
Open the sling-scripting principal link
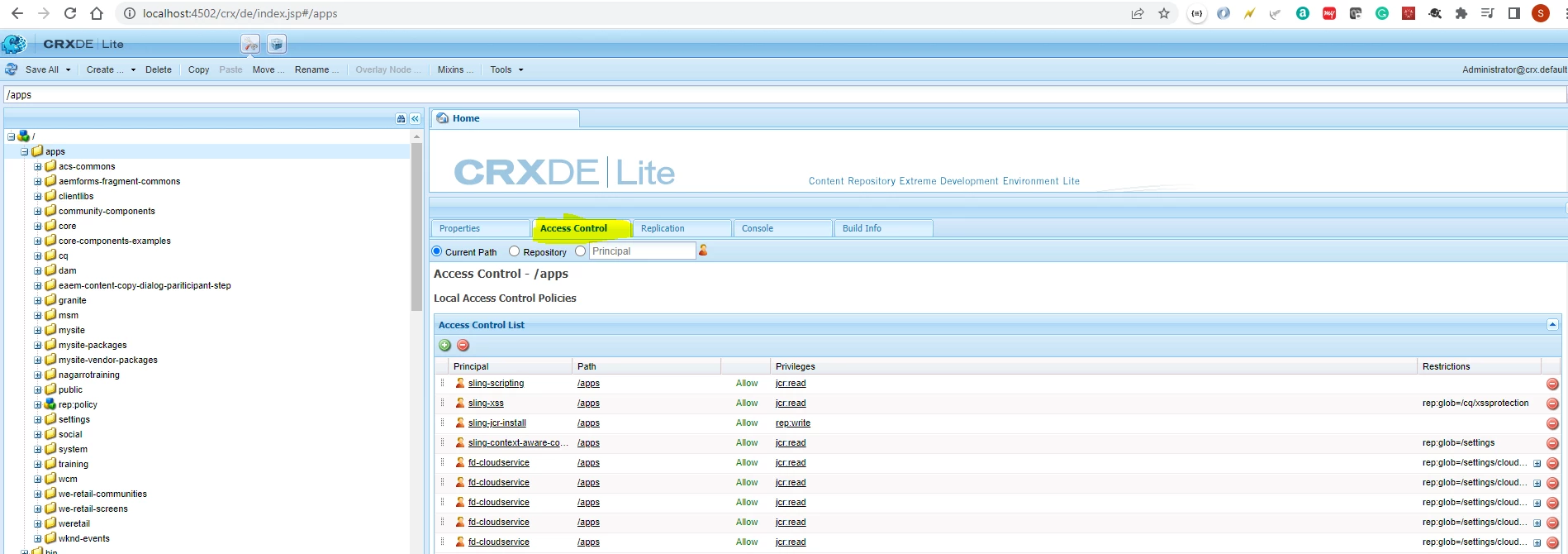point(496,384)
